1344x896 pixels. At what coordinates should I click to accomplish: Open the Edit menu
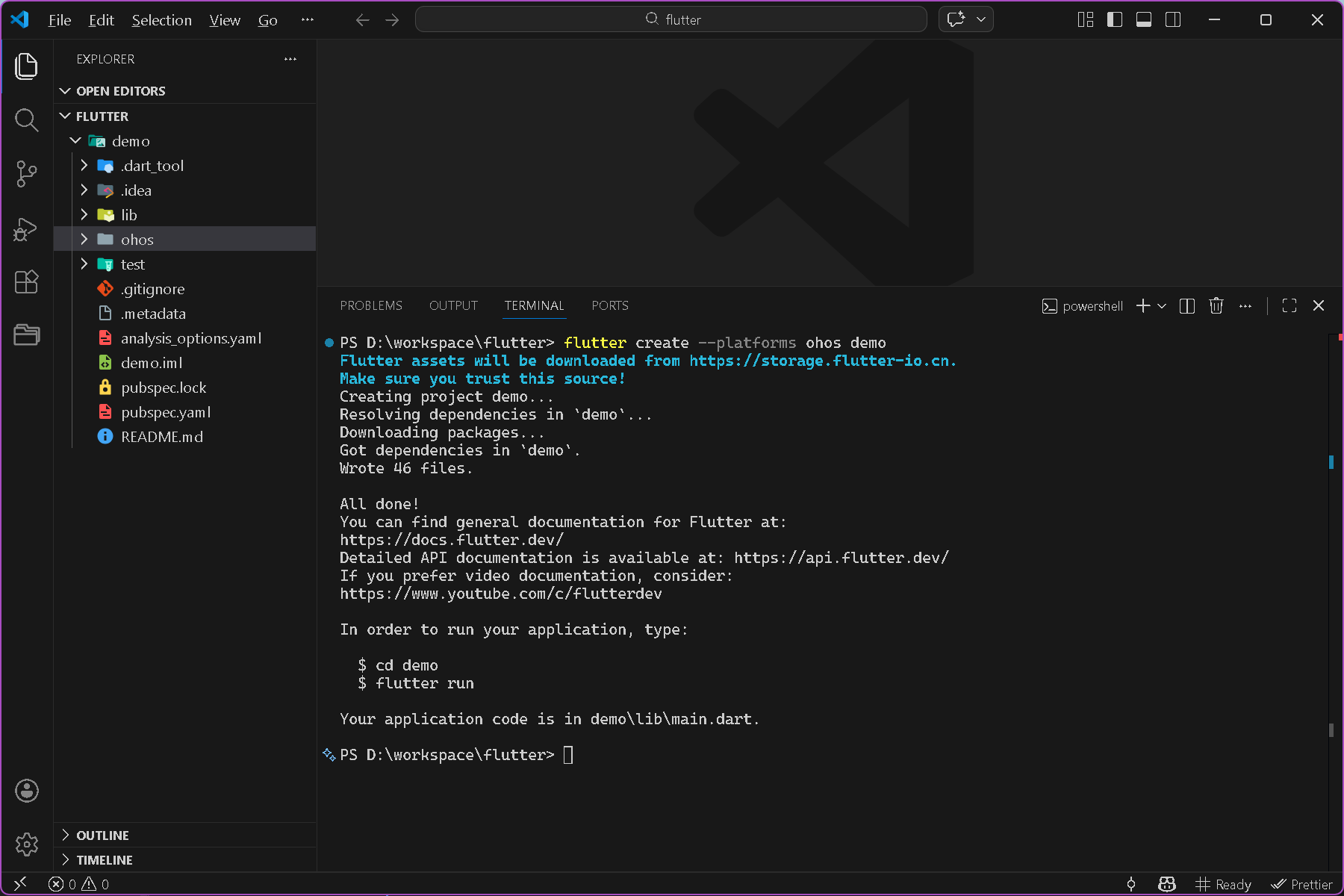coord(102,20)
